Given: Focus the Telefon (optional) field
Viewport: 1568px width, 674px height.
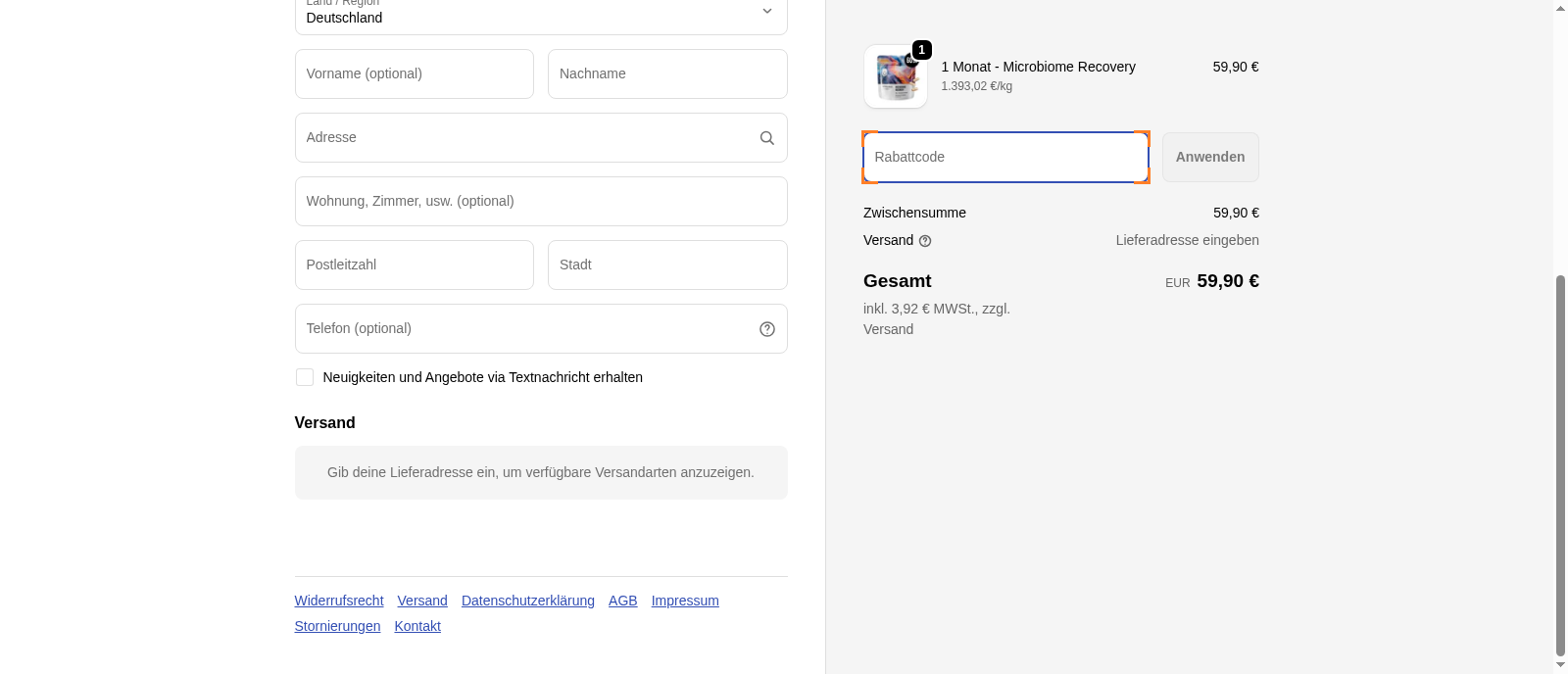Looking at the screenshot, I should pyautogui.click(x=541, y=328).
